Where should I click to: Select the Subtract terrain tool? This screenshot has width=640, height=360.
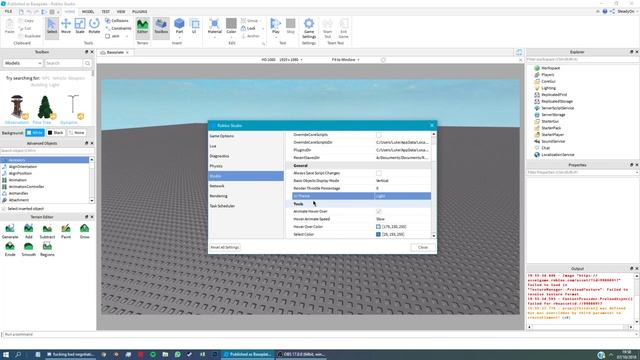[47, 231]
